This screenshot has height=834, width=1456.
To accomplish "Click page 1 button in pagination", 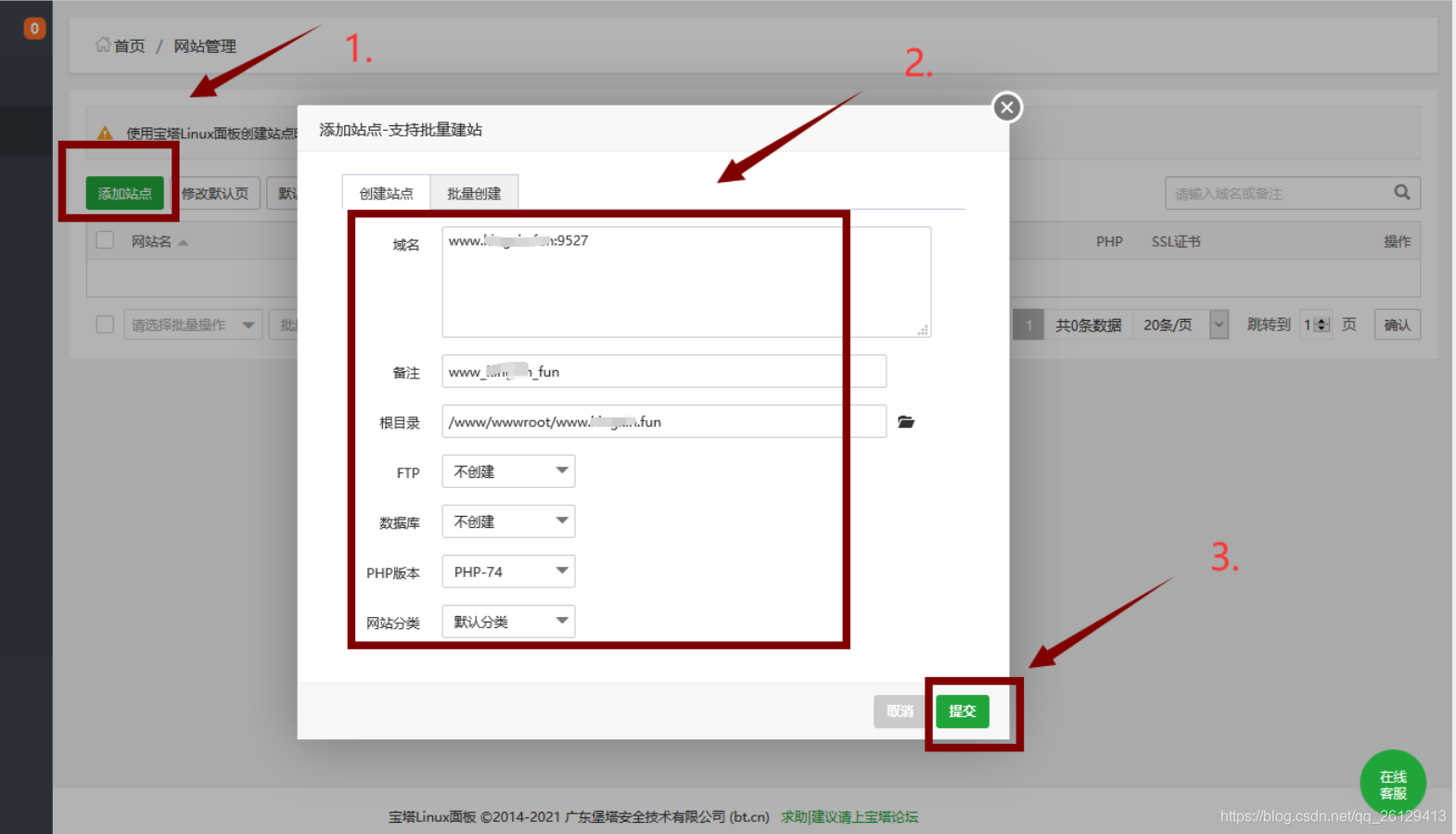I will pos(1028,325).
